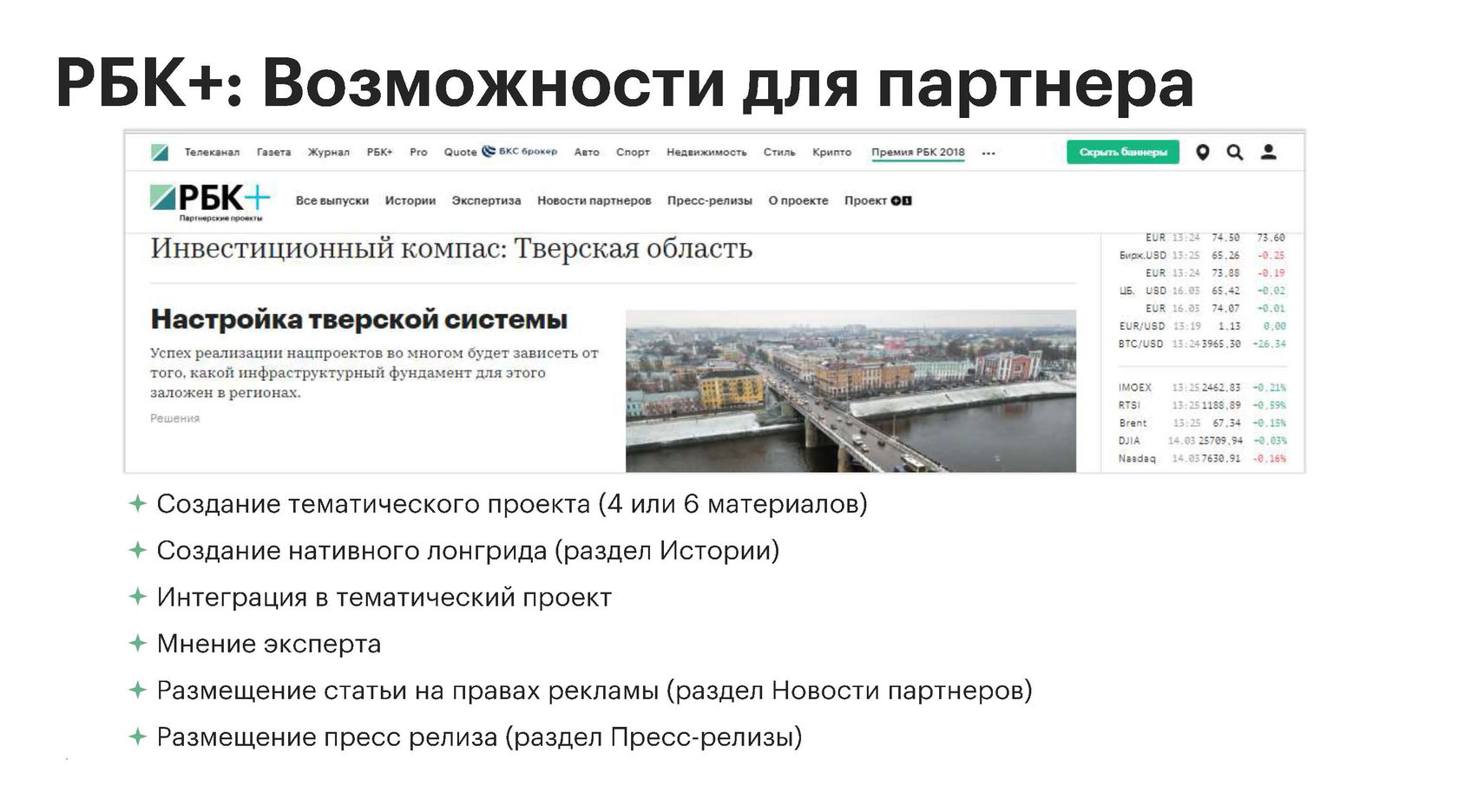Select the DJIA index row
Screen dimensions: 1458x812
pos(1202,441)
